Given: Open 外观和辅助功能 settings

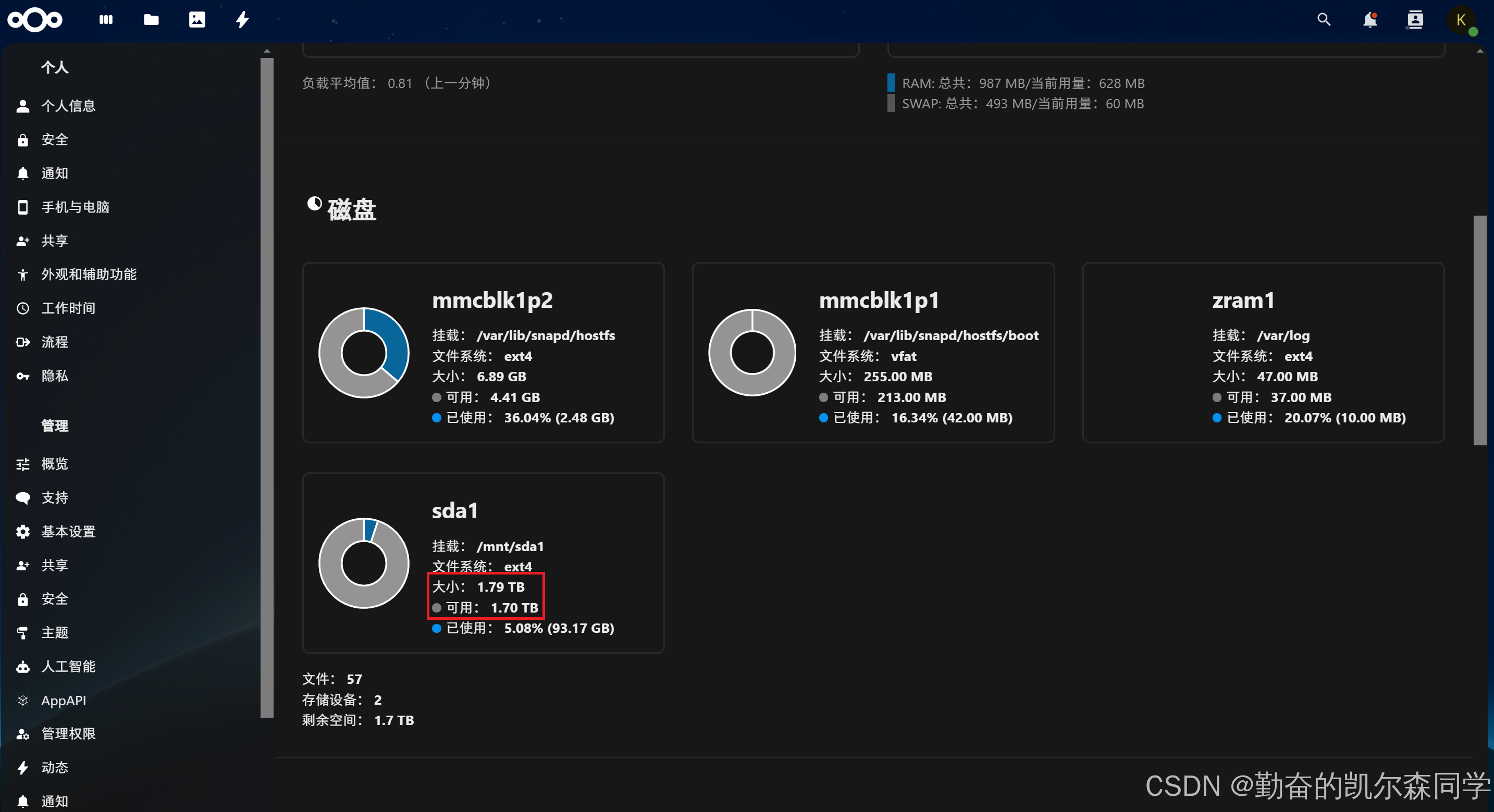Looking at the screenshot, I should click(x=89, y=274).
